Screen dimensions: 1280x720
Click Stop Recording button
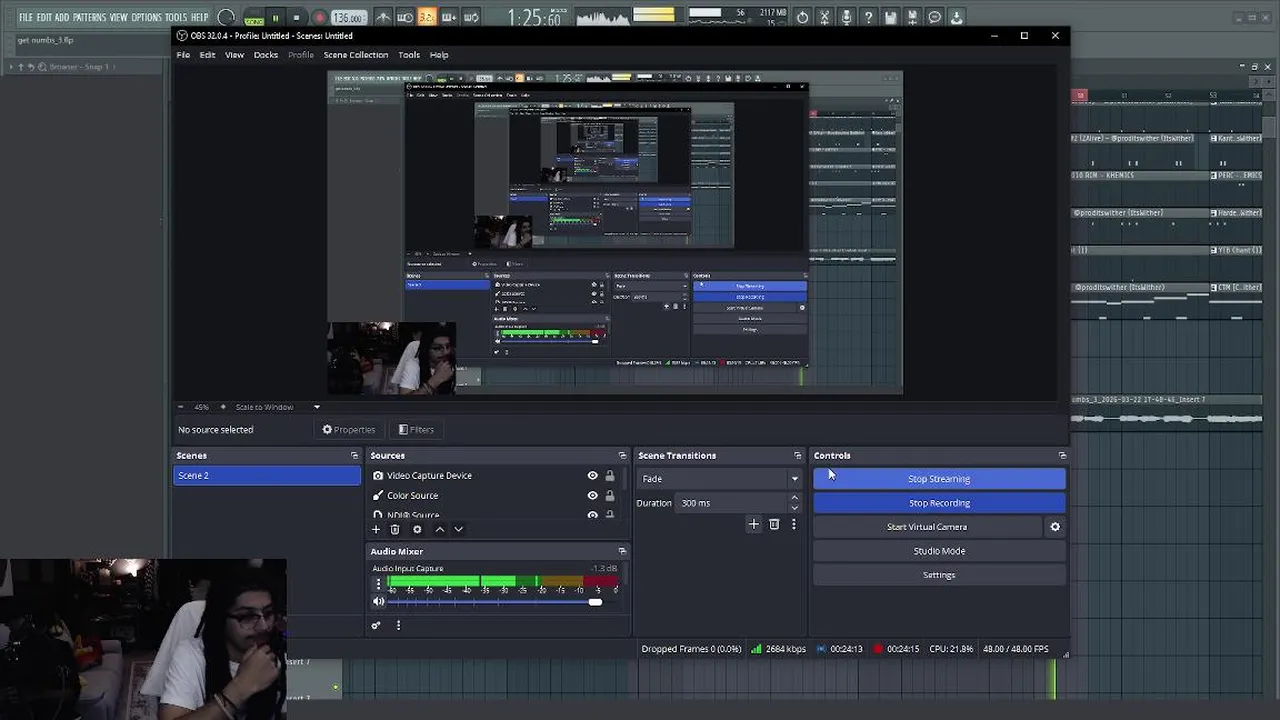coord(939,503)
